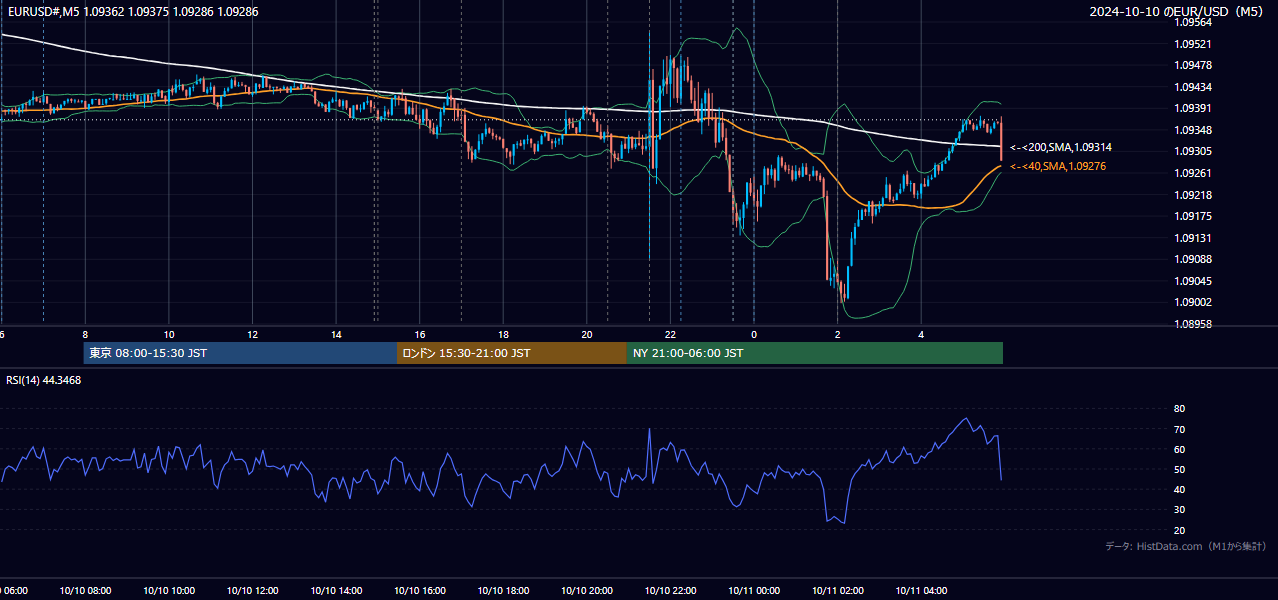Click RSI level 20 on axis

click(x=1179, y=530)
